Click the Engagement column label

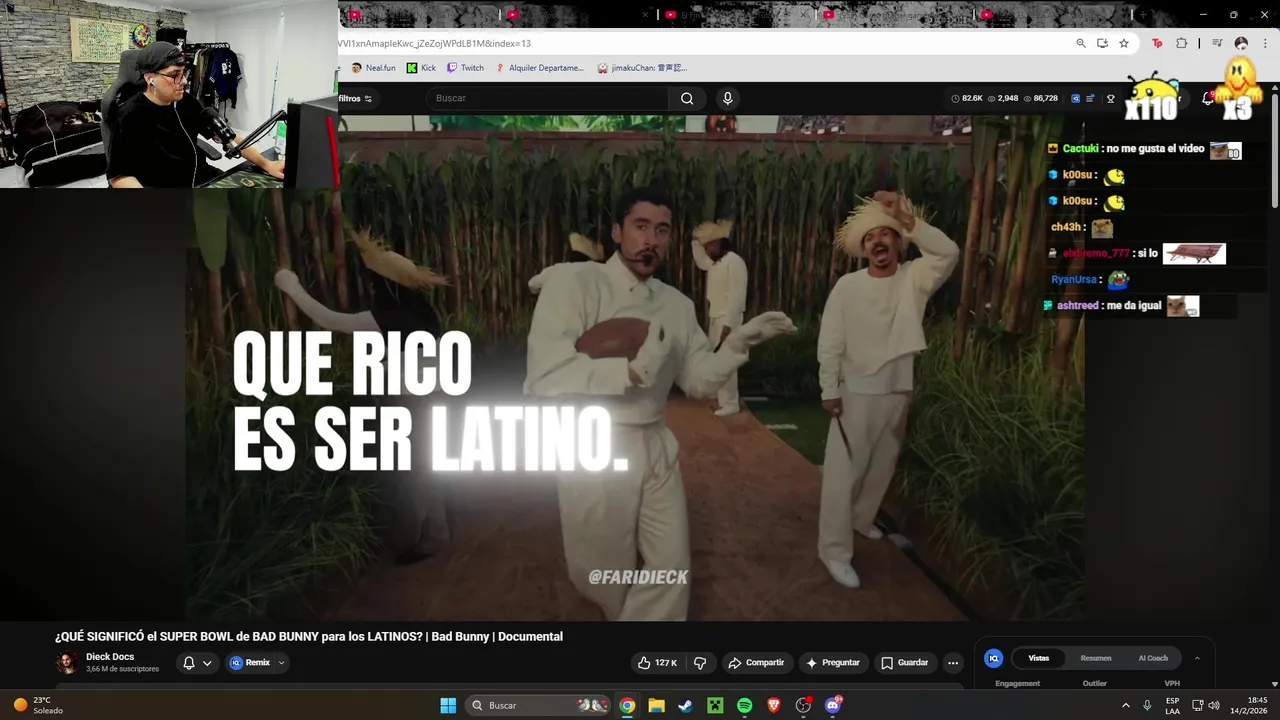tap(1018, 683)
